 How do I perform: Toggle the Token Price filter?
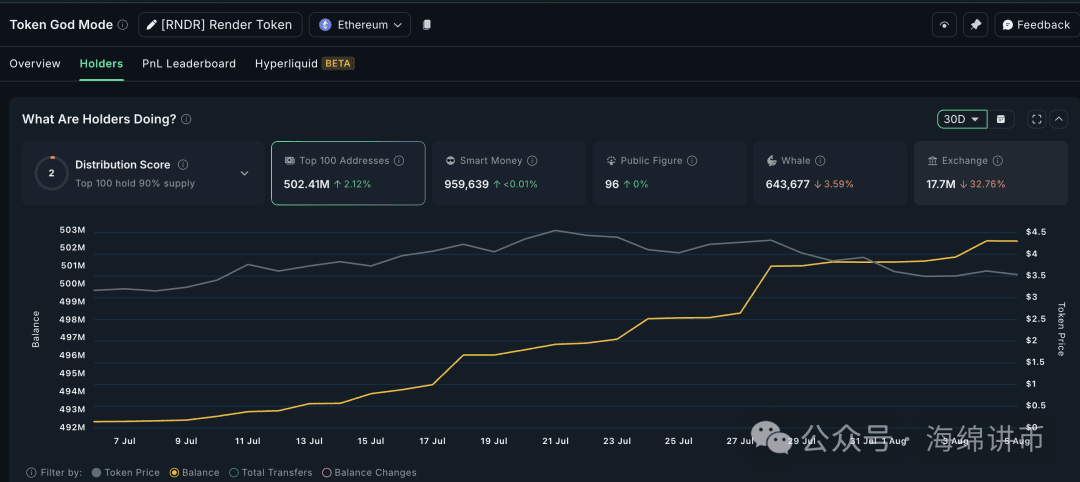click(126, 472)
